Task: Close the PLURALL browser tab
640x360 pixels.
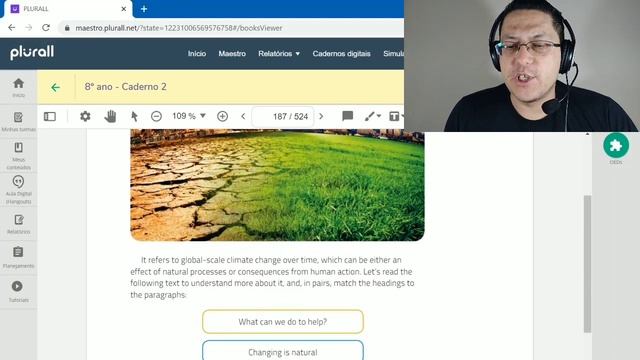Action: (124, 9)
